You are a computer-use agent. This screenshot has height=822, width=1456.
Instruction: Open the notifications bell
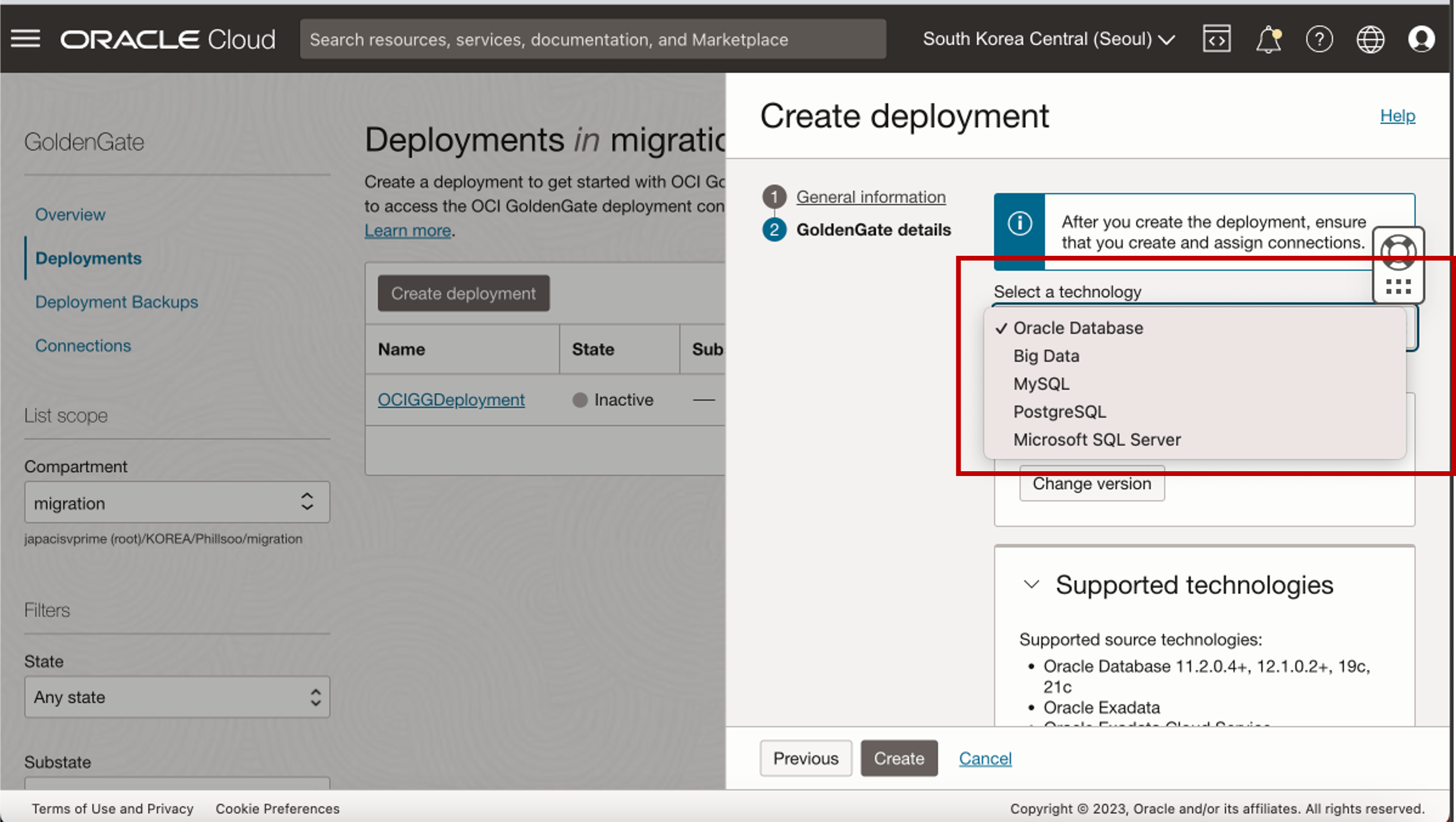pyautogui.click(x=1268, y=39)
